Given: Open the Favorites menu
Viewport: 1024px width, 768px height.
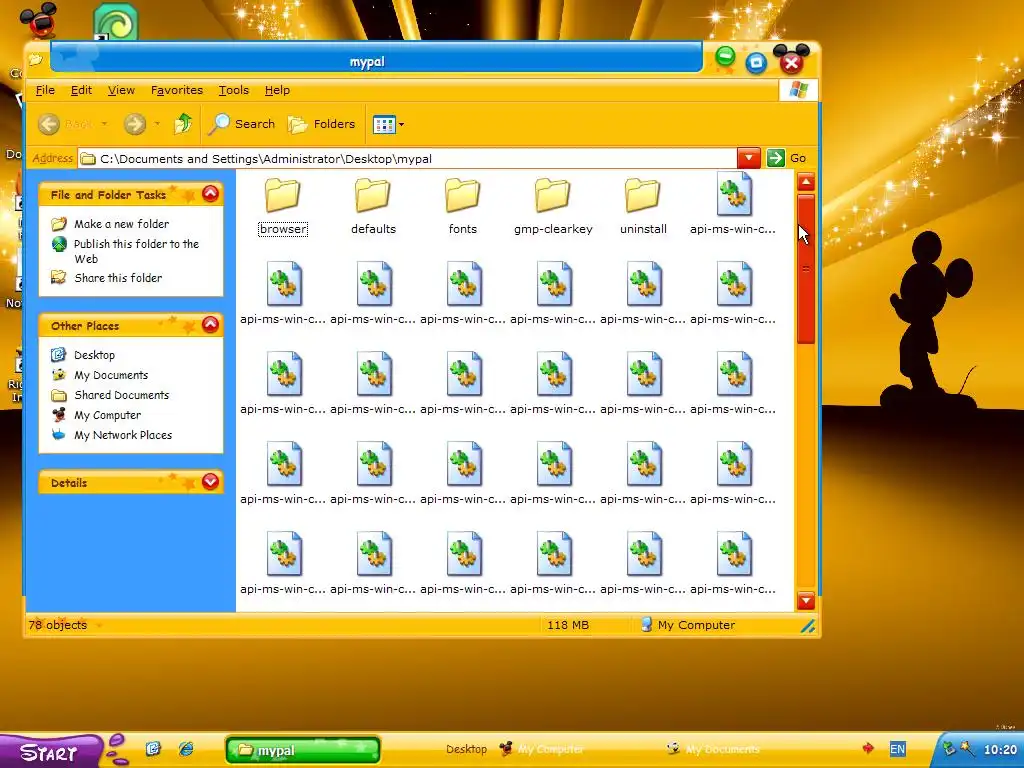Looking at the screenshot, I should pyautogui.click(x=176, y=90).
